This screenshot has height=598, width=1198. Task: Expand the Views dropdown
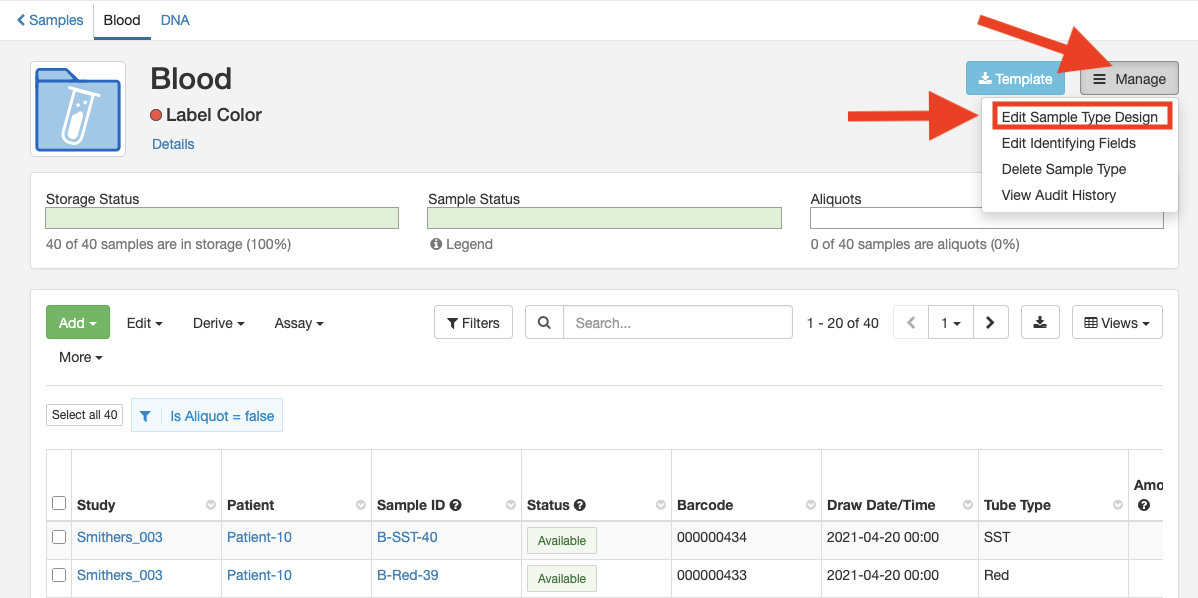pos(1117,323)
